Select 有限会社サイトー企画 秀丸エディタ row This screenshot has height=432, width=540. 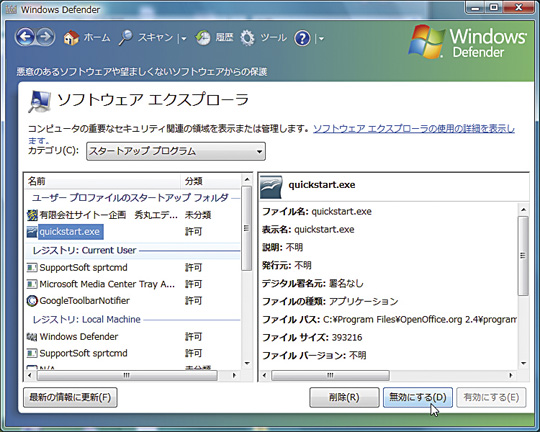133,215
